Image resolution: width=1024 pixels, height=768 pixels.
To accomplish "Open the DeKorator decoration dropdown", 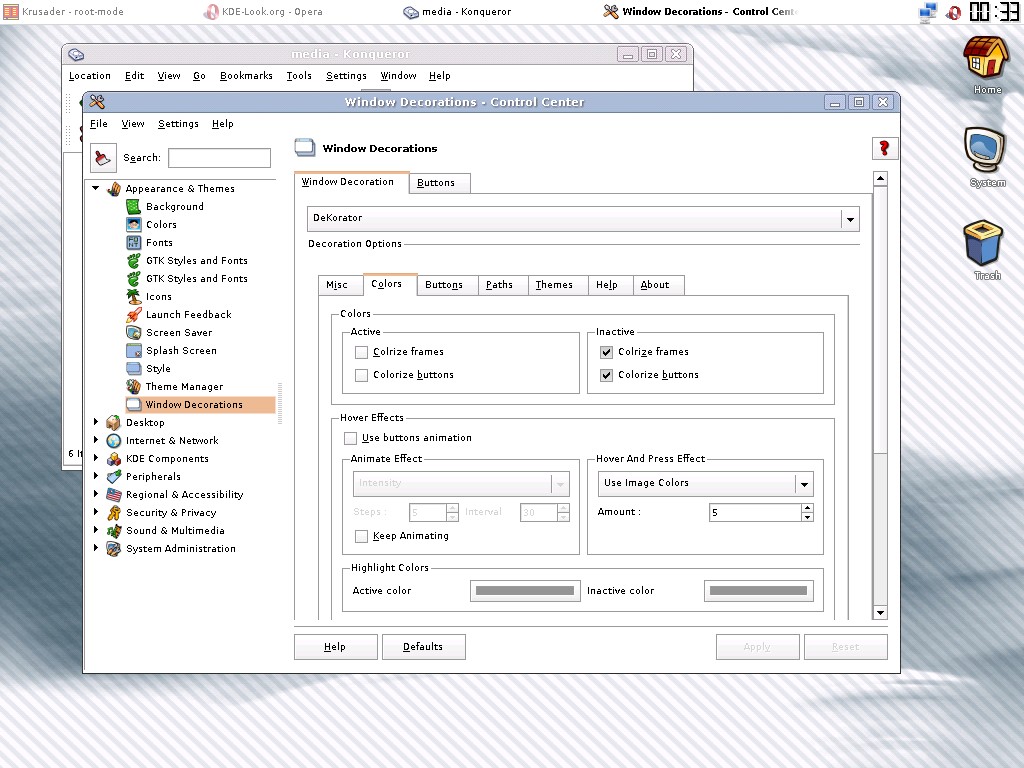I will click(583, 219).
